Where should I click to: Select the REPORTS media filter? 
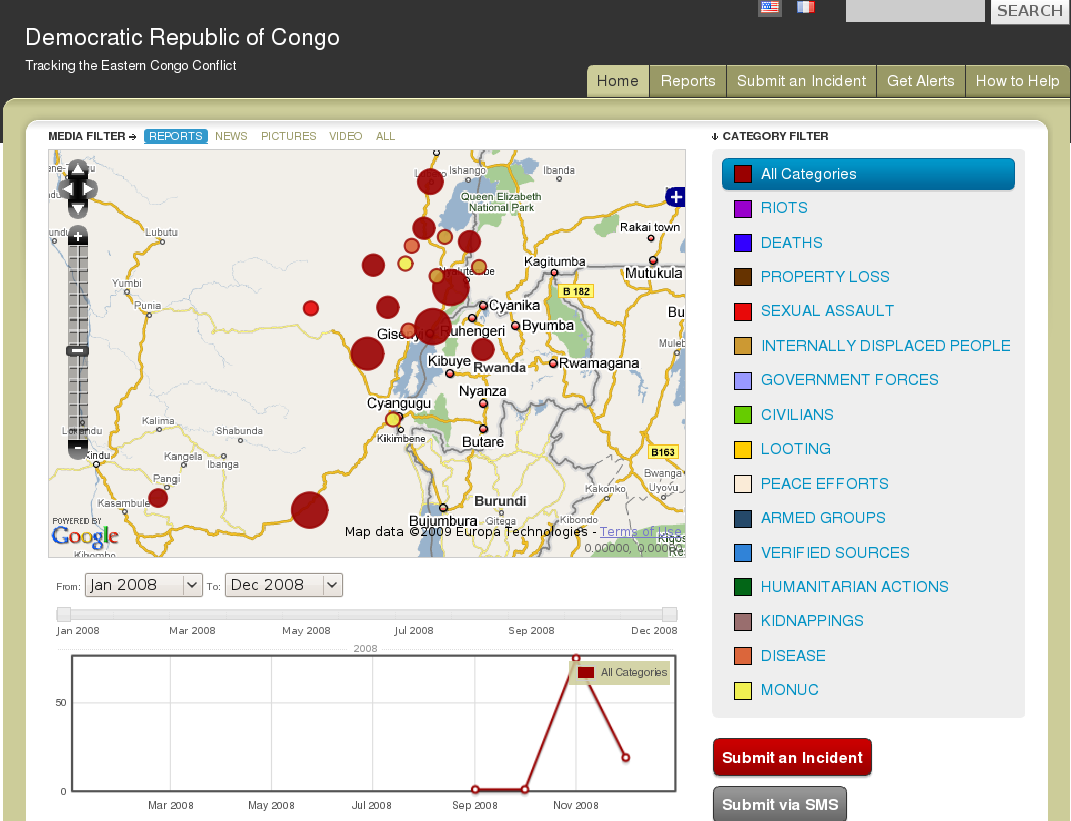(x=176, y=136)
